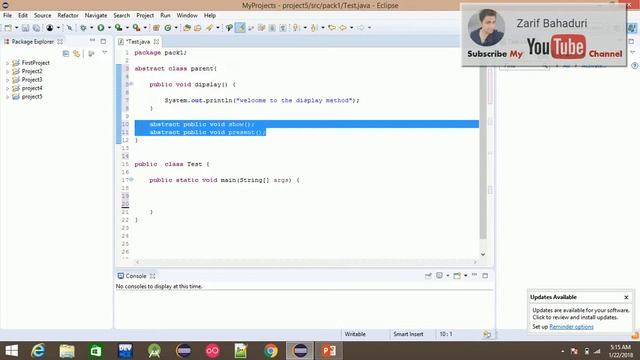Select project4 in Package Explorer
This screenshot has height=360, width=640.
[x=32, y=88]
